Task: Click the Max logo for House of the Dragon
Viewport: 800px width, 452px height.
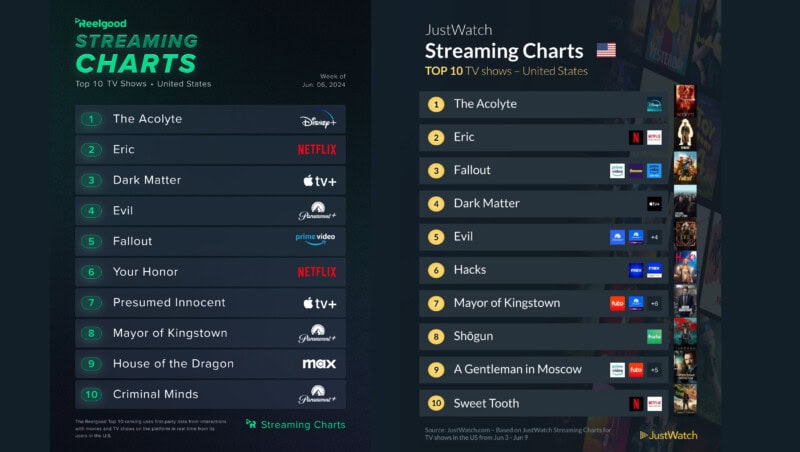Action: 318,363
